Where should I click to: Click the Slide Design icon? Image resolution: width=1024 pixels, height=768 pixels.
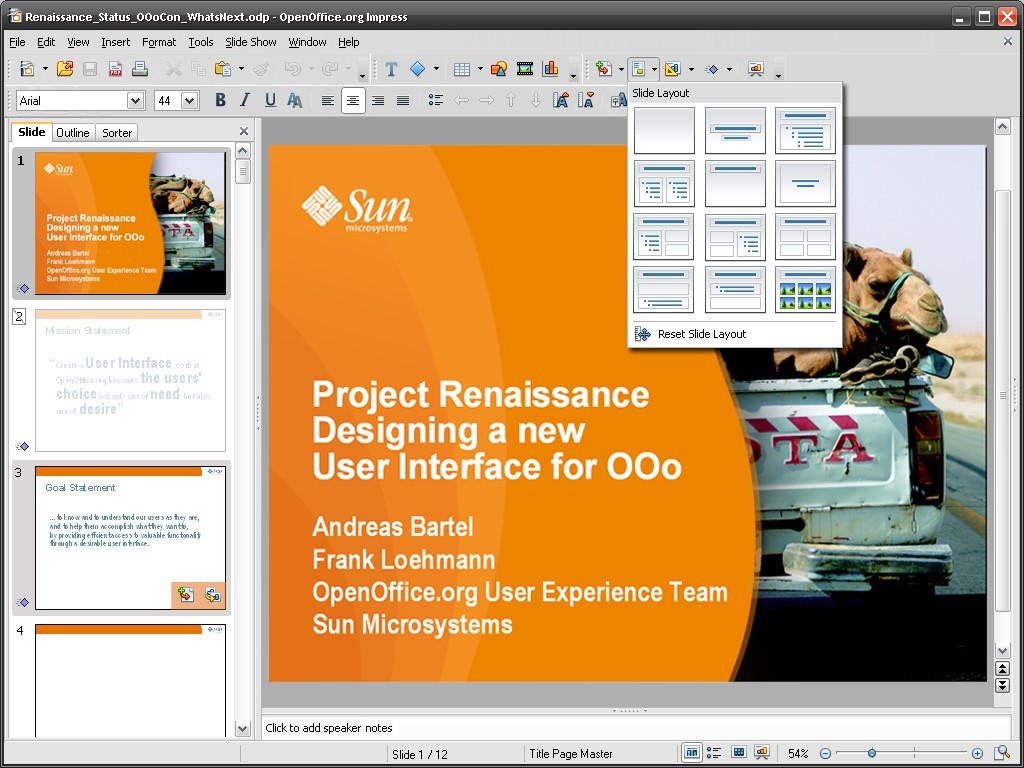coord(673,69)
